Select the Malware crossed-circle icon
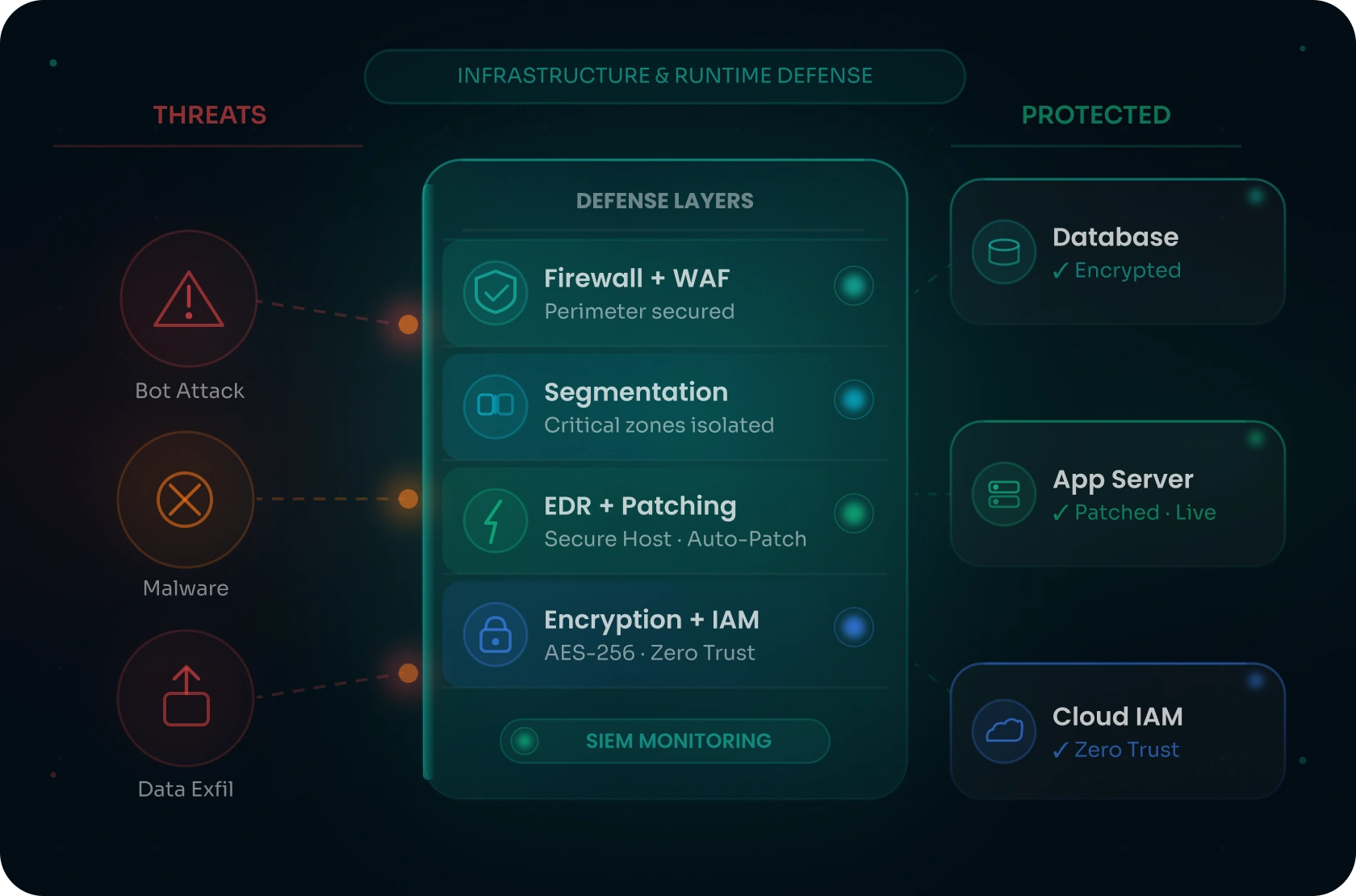1356x896 pixels. [x=185, y=500]
